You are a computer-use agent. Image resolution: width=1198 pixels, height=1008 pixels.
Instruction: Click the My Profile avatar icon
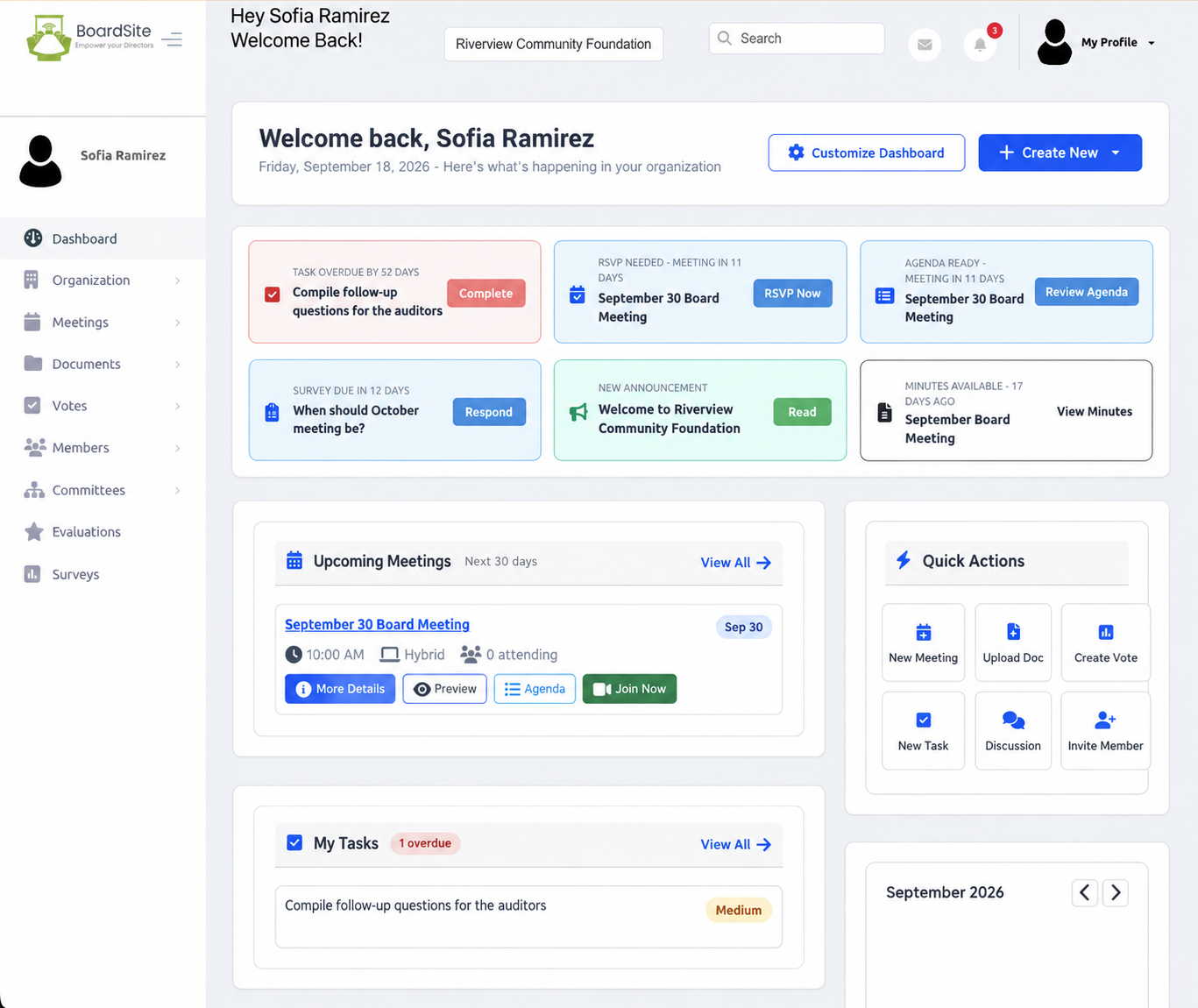coord(1054,42)
